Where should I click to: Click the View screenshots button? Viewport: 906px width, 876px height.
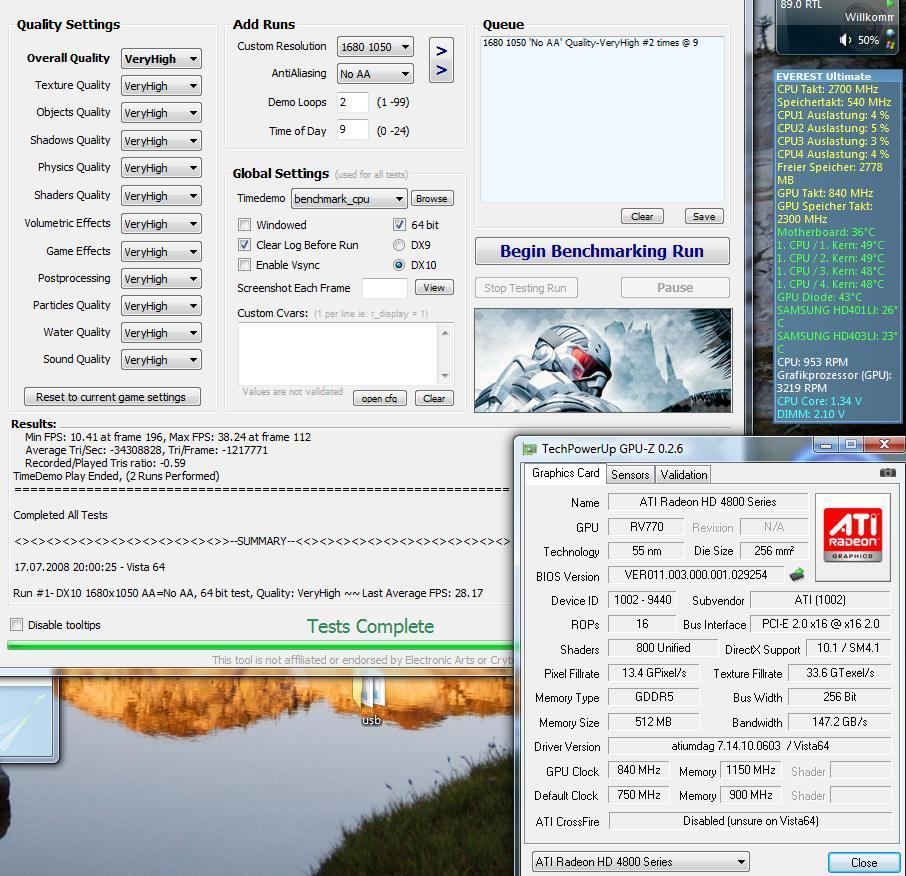click(x=434, y=287)
